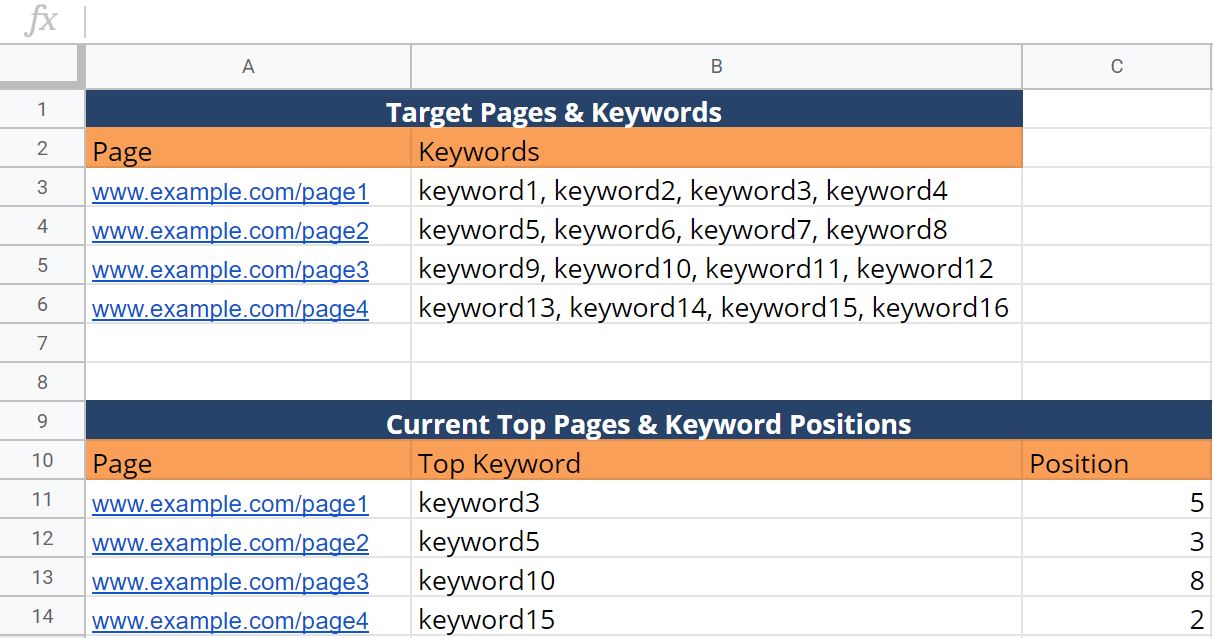Select the 'Target Pages & Keywords' title cell
Image resolution: width=1213 pixels, height=638 pixels.
tap(554, 110)
